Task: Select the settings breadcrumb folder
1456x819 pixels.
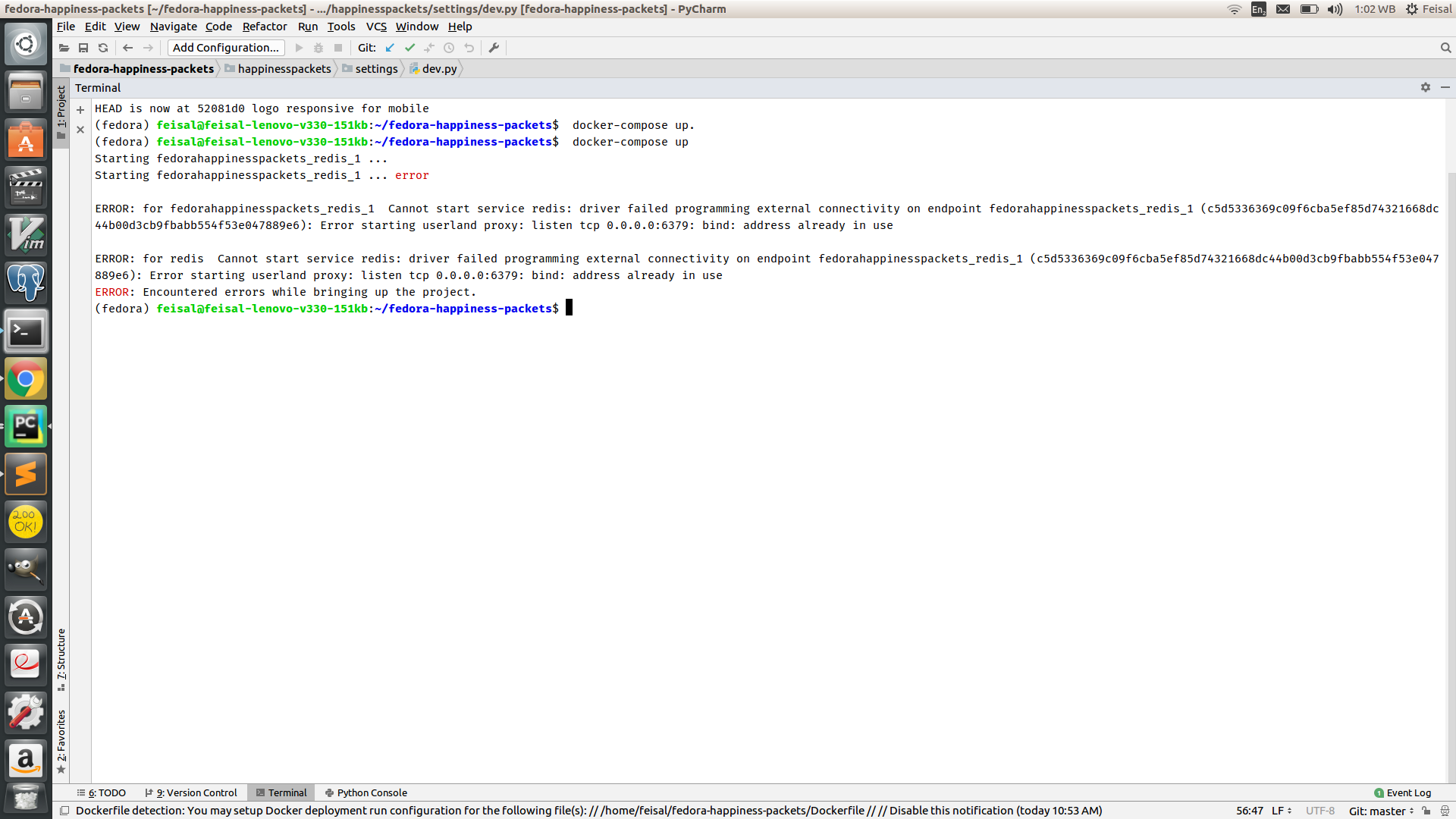Action: [370, 69]
